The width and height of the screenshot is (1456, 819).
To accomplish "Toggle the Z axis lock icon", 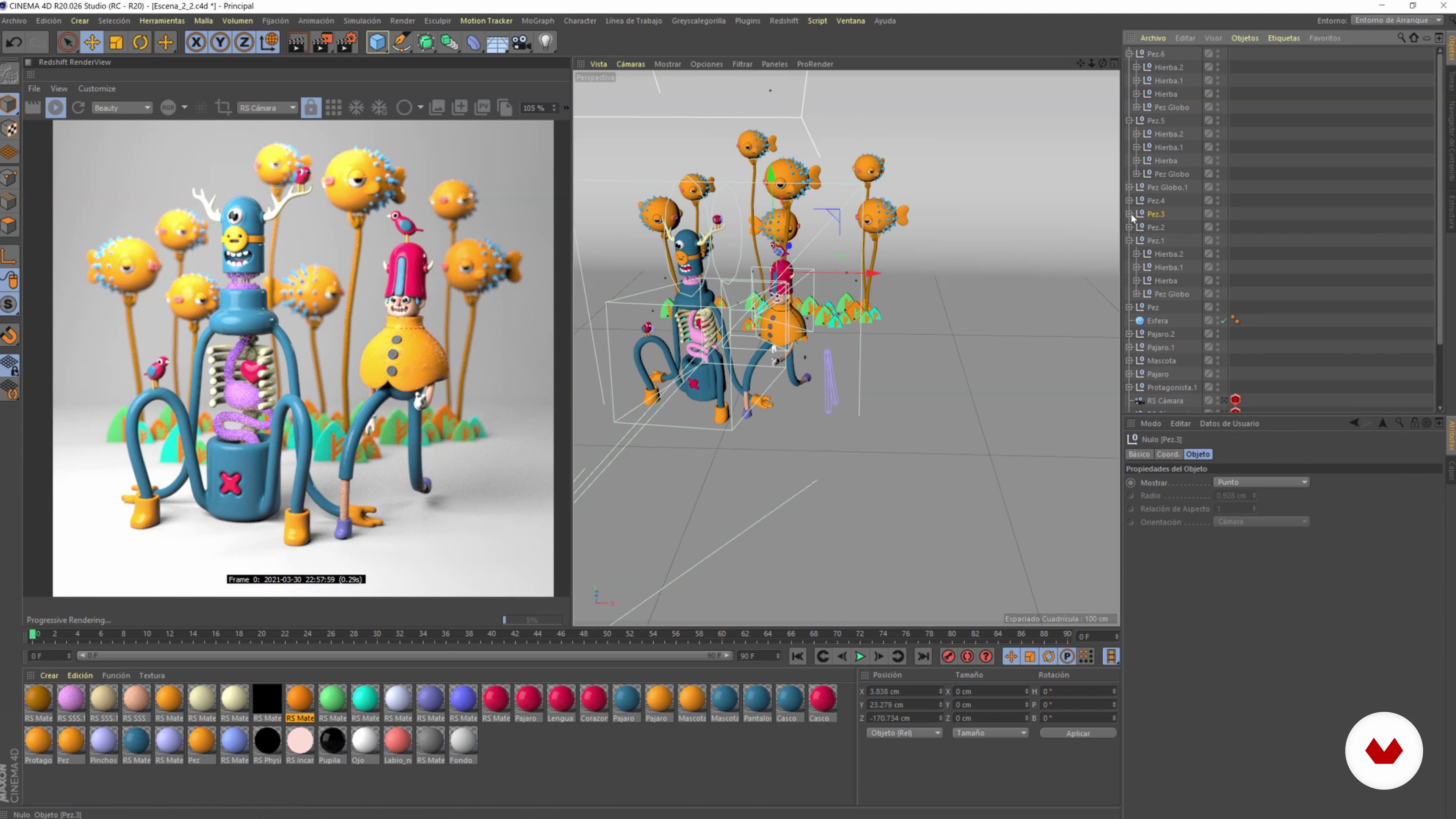I will point(245,42).
